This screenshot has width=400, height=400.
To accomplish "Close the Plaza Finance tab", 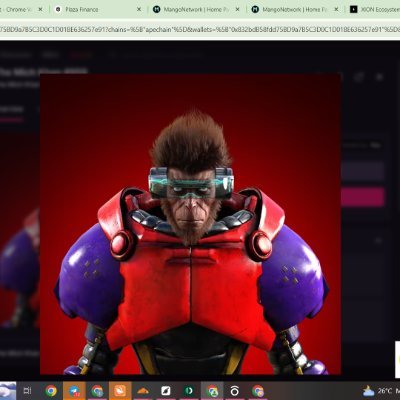I will 139,9.
